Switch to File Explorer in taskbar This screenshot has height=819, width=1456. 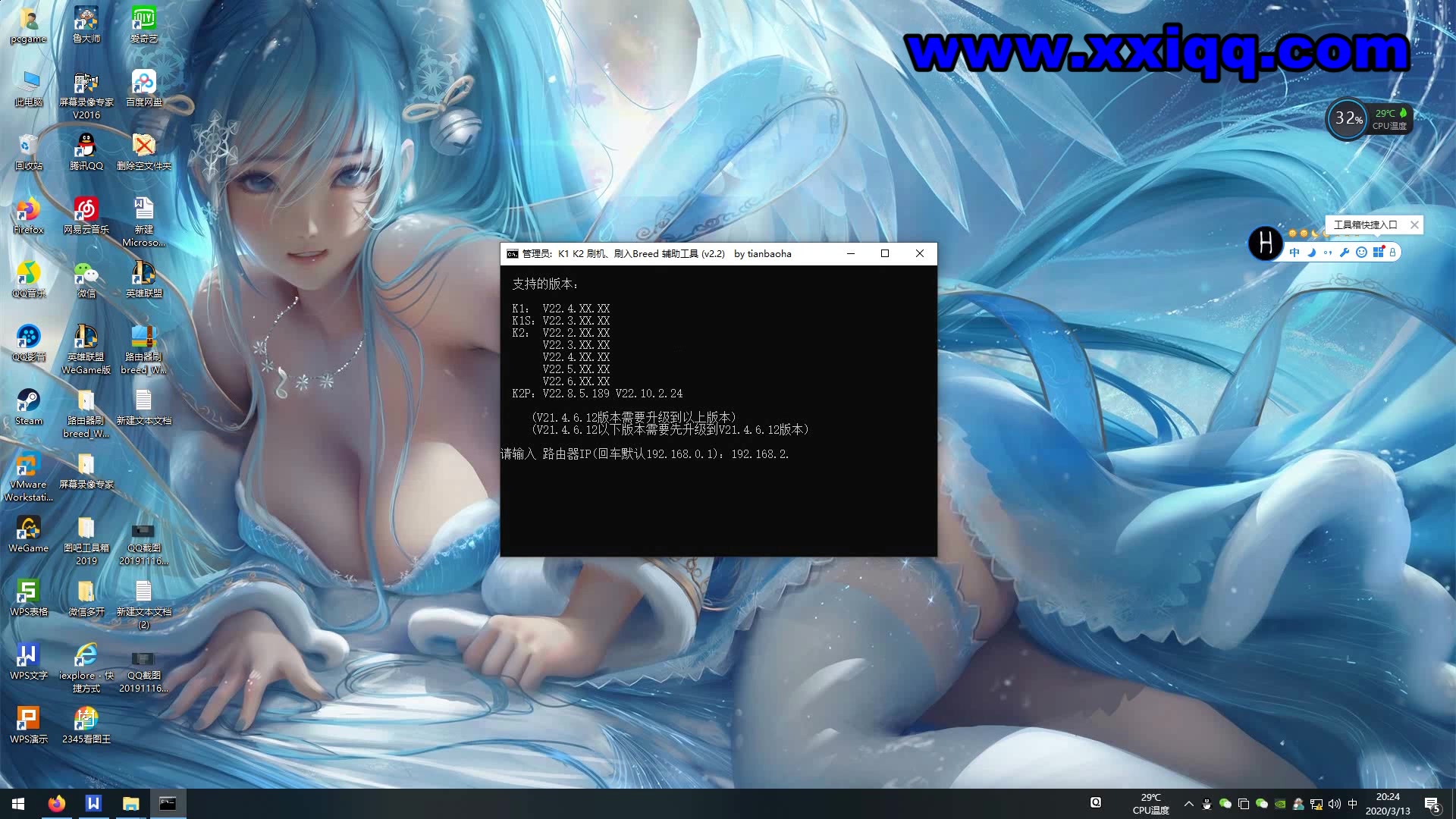click(130, 804)
